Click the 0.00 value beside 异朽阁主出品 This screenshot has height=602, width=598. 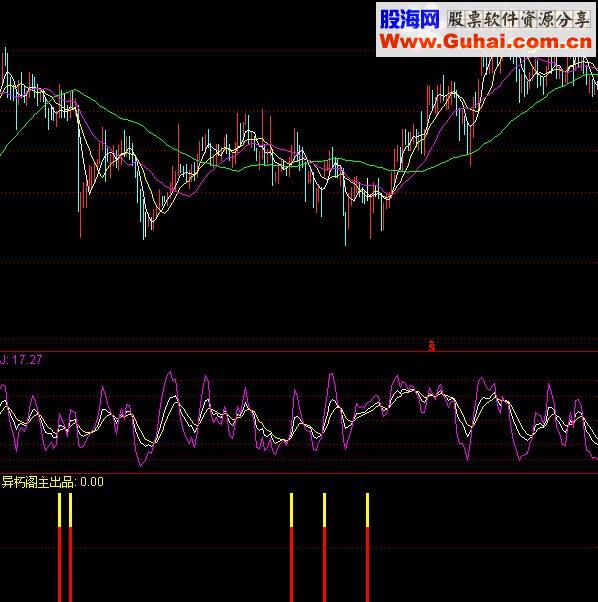click(x=92, y=482)
